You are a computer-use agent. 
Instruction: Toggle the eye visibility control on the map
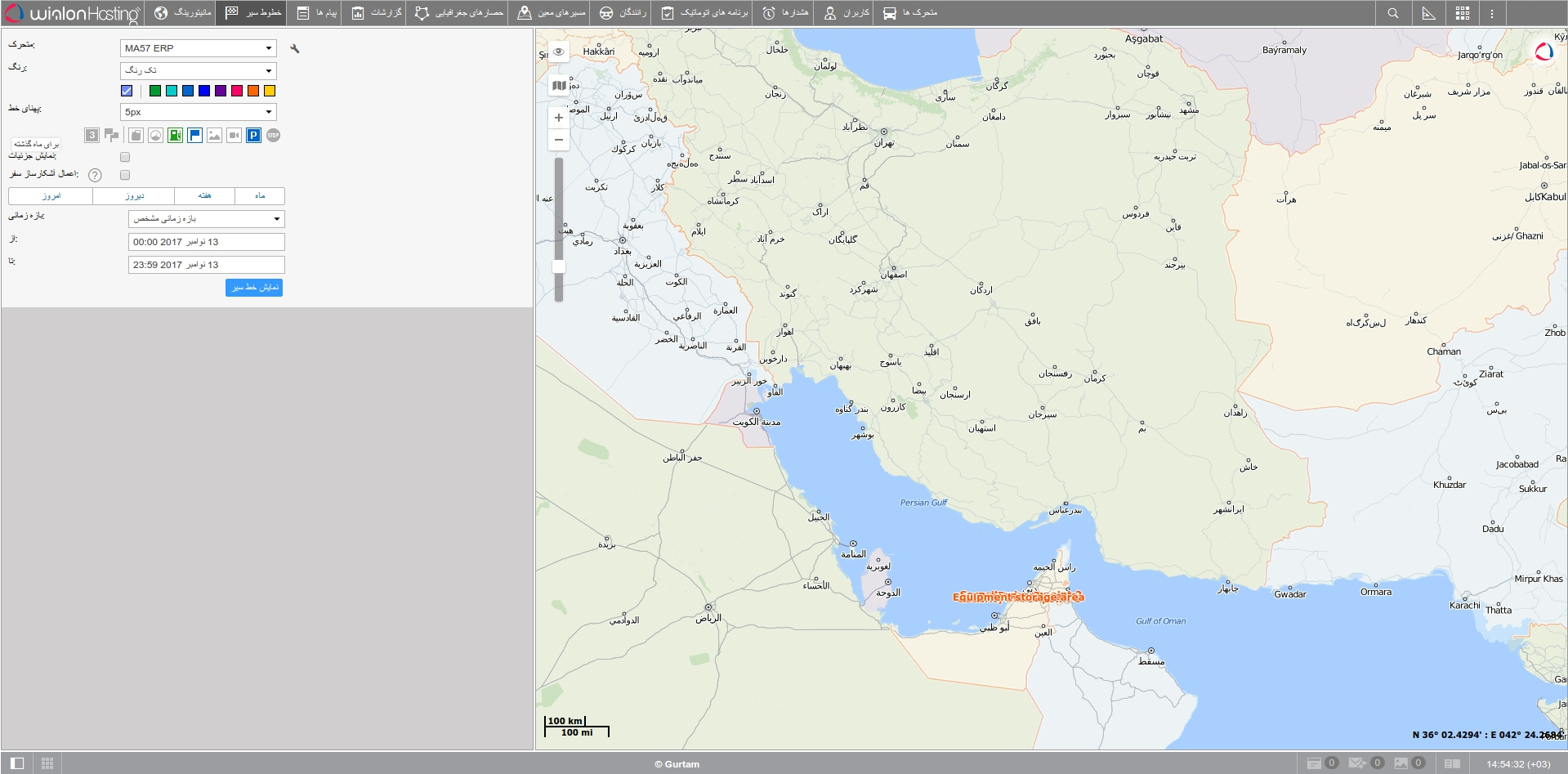[558, 51]
